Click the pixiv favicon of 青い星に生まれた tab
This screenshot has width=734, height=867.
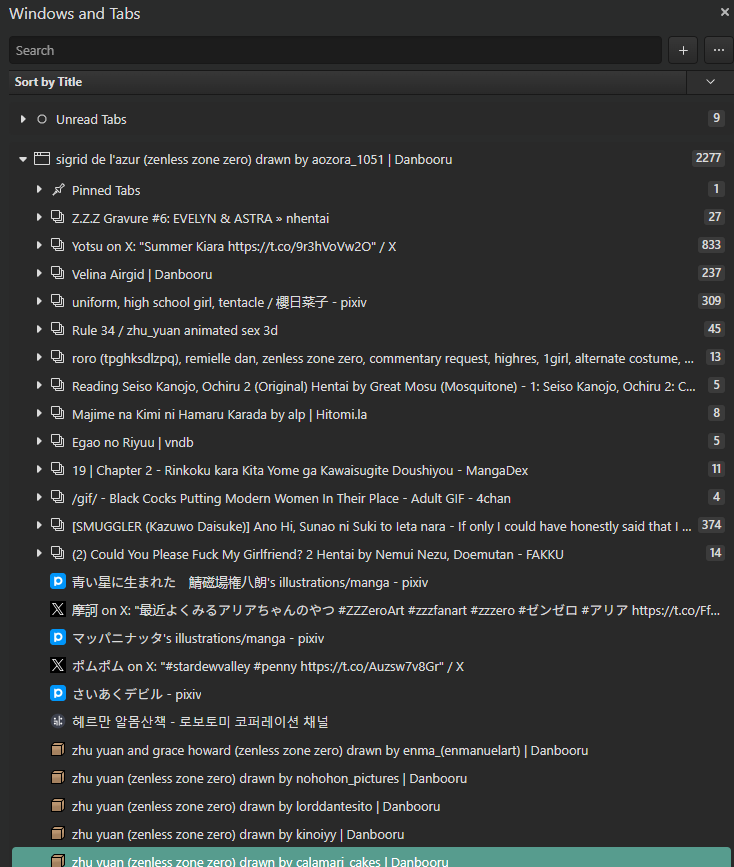[58, 581]
